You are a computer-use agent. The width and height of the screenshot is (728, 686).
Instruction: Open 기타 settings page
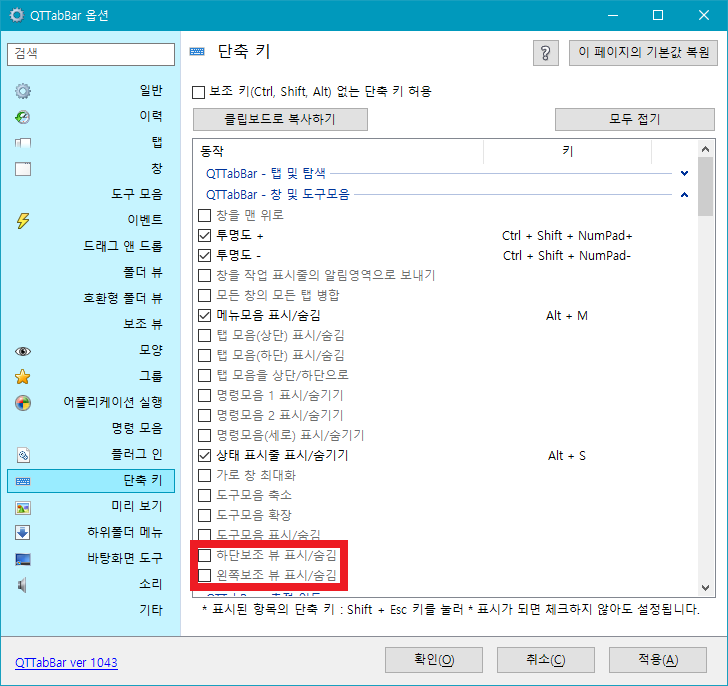(x=91, y=610)
